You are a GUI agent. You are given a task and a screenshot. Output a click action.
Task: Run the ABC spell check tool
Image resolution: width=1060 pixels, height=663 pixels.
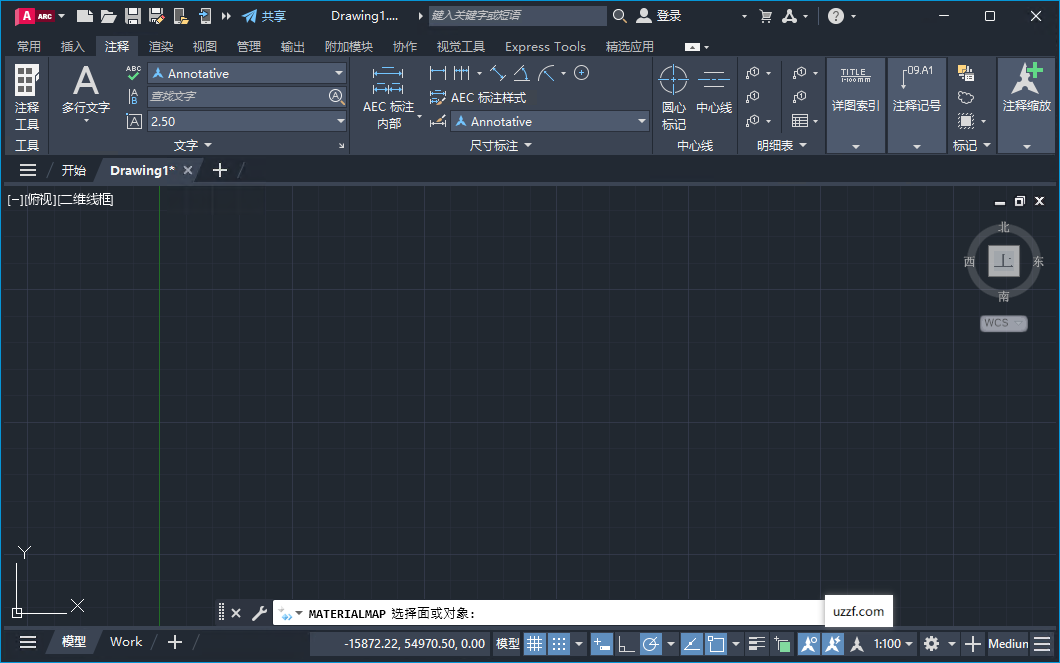(133, 73)
